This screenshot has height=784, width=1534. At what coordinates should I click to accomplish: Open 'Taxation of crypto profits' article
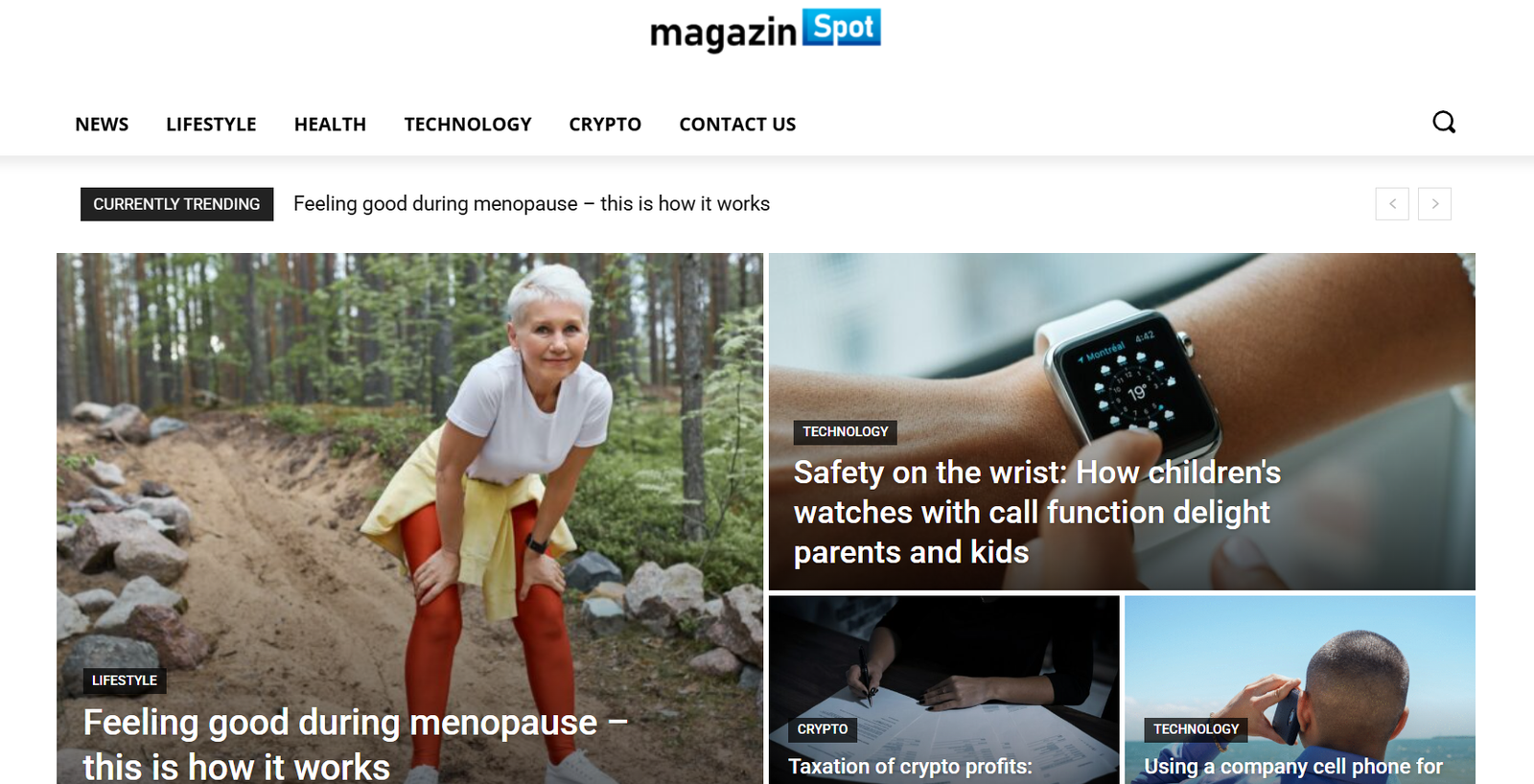click(x=910, y=767)
